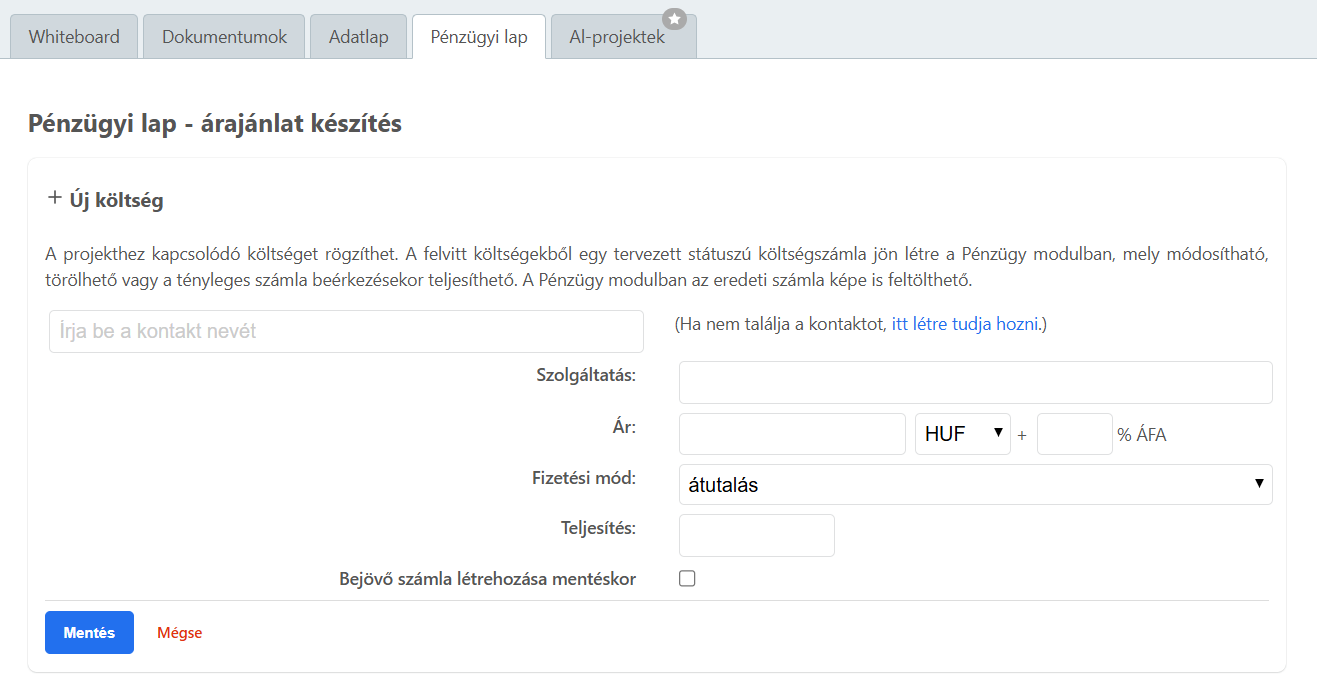The width and height of the screenshot is (1317, 687).
Task: Select the Adatlap tab
Action: 358,35
